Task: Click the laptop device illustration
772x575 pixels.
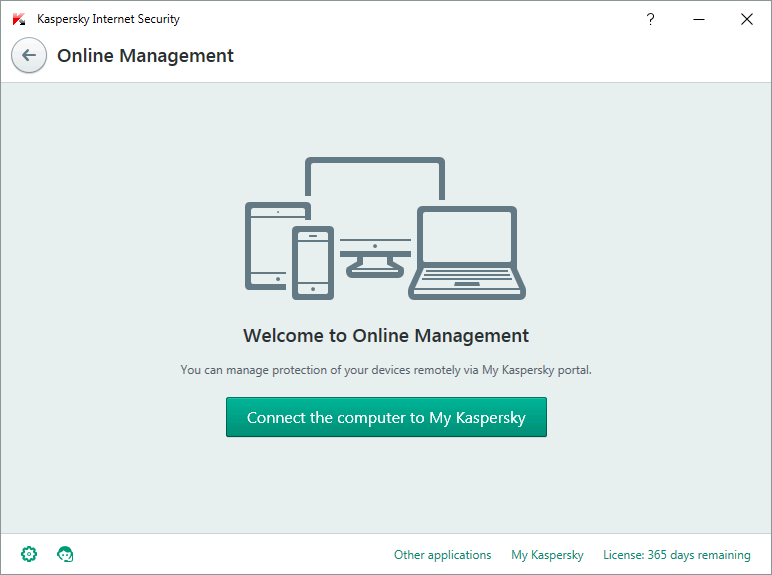Action: click(x=467, y=254)
